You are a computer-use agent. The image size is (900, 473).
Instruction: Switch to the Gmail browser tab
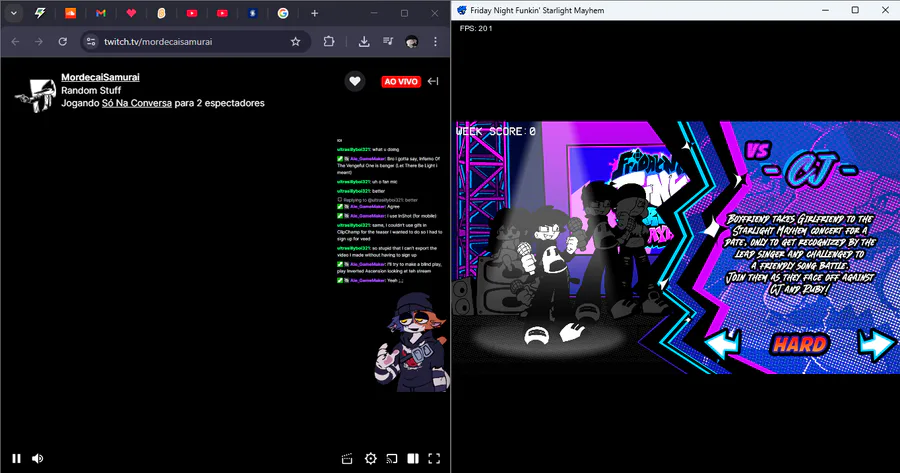click(101, 13)
